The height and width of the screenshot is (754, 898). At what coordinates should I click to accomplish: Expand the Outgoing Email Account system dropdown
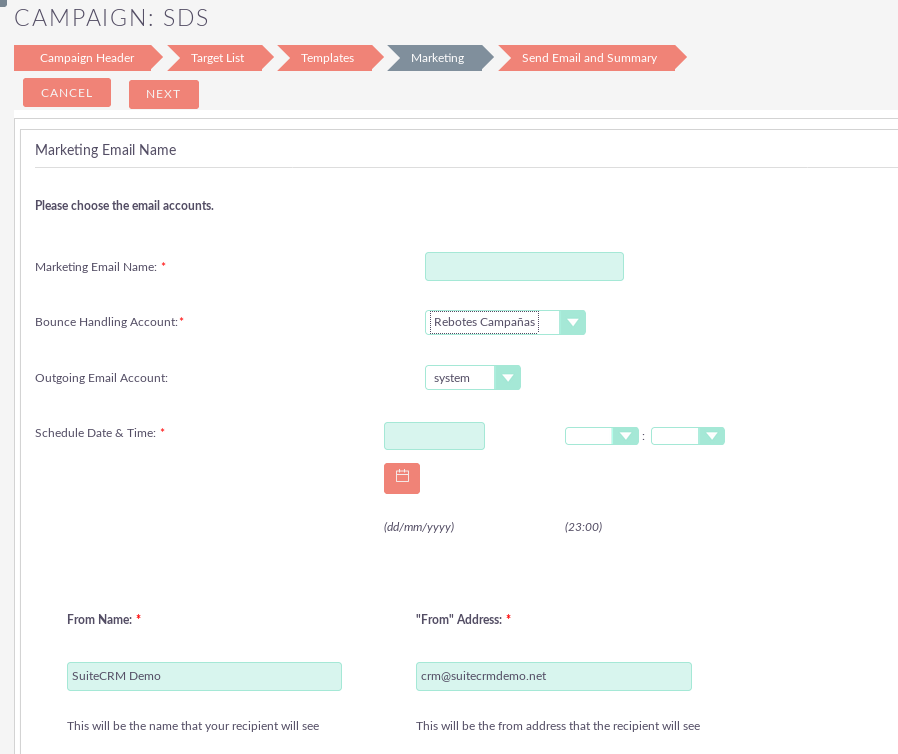[x=473, y=378]
